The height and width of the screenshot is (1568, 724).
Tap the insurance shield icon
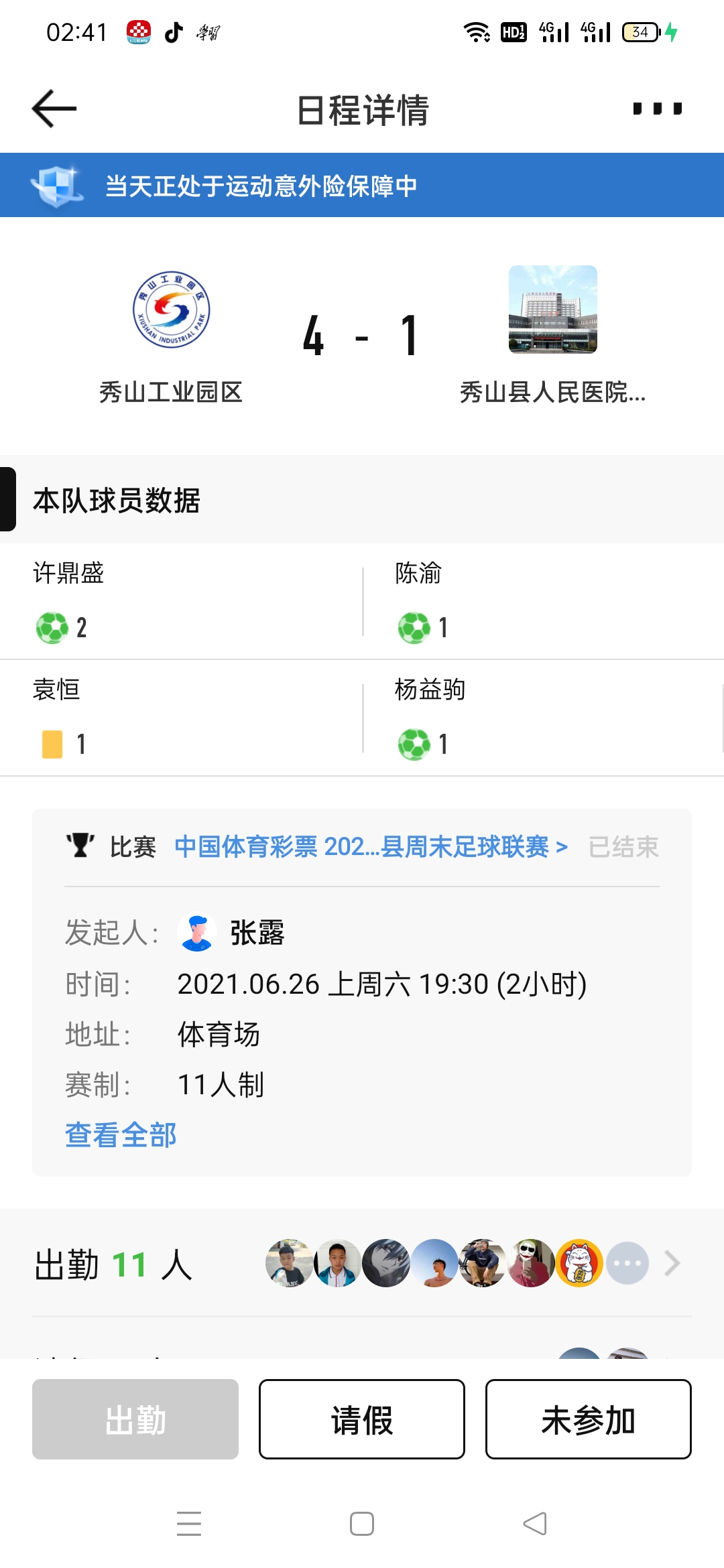(56, 186)
